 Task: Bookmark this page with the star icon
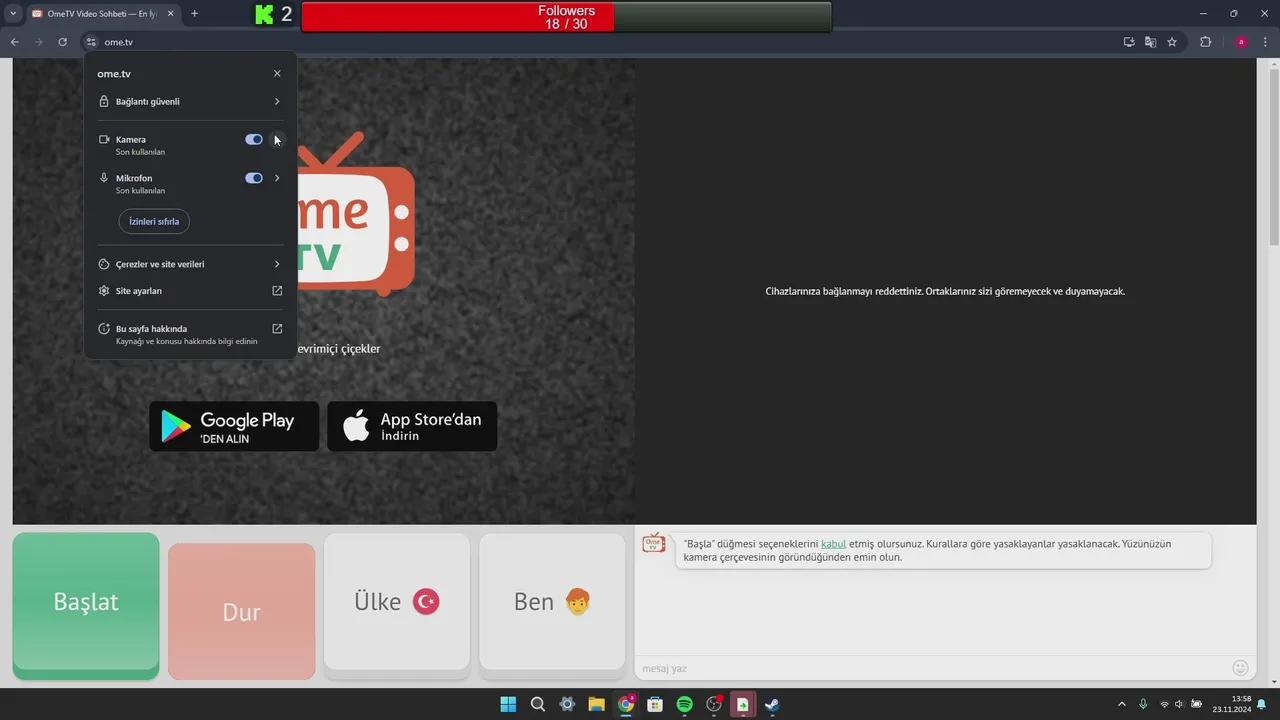[x=1172, y=42]
